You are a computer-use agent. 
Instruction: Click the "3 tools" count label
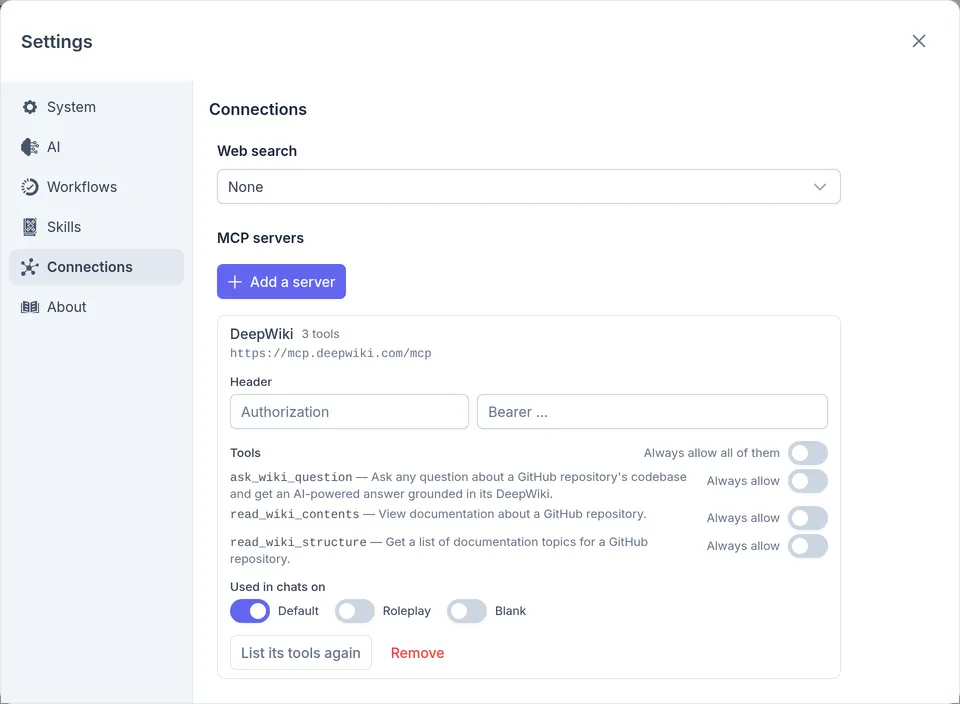[320, 334]
